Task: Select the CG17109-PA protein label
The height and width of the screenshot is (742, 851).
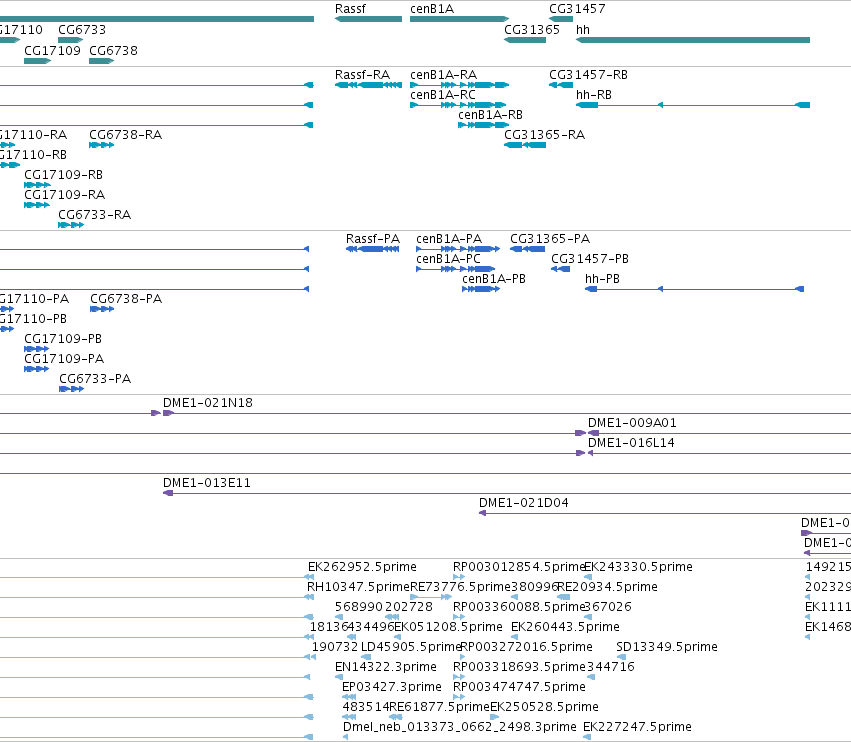Action: [64, 359]
